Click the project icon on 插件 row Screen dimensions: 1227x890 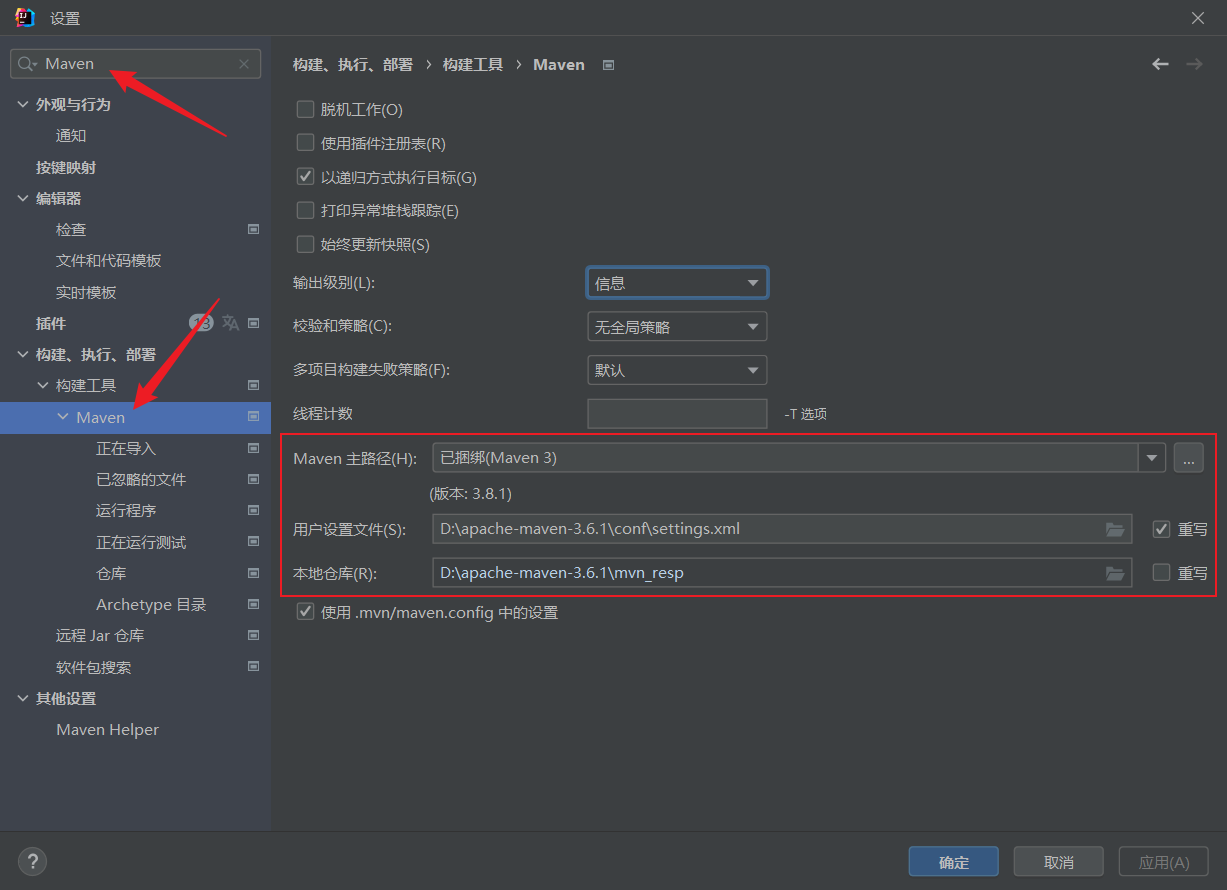(x=253, y=323)
